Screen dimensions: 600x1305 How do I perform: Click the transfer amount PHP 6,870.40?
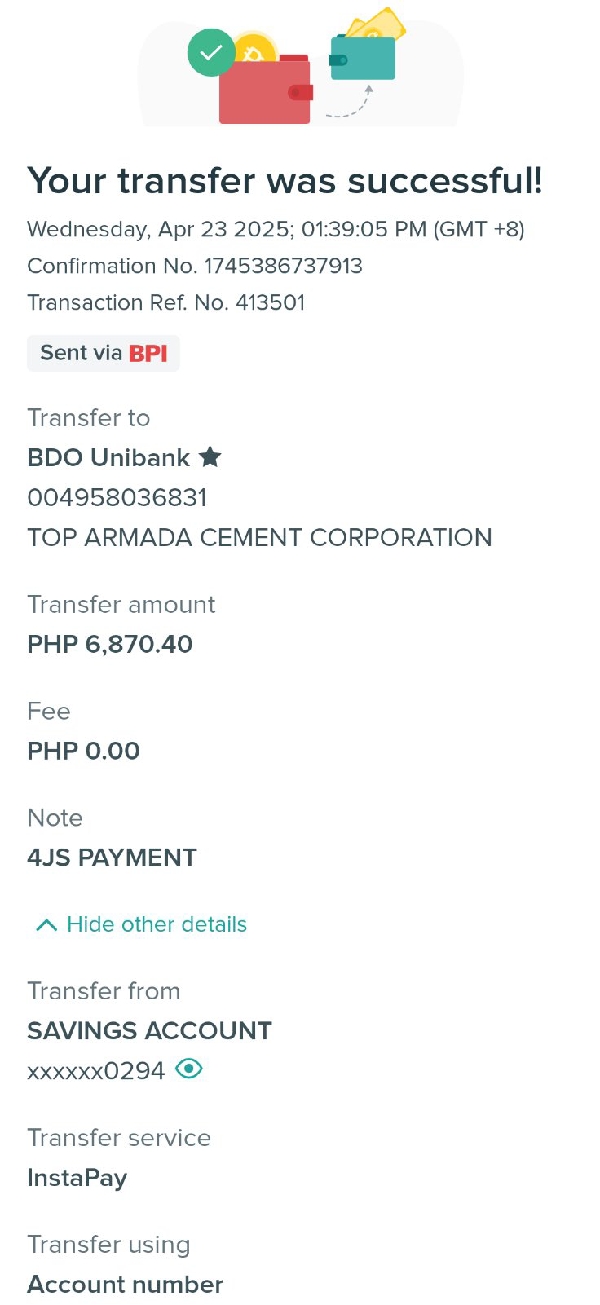point(110,644)
